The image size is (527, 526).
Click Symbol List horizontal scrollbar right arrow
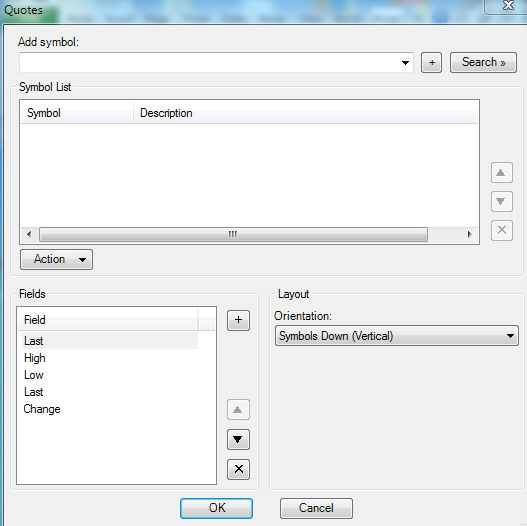pos(470,234)
